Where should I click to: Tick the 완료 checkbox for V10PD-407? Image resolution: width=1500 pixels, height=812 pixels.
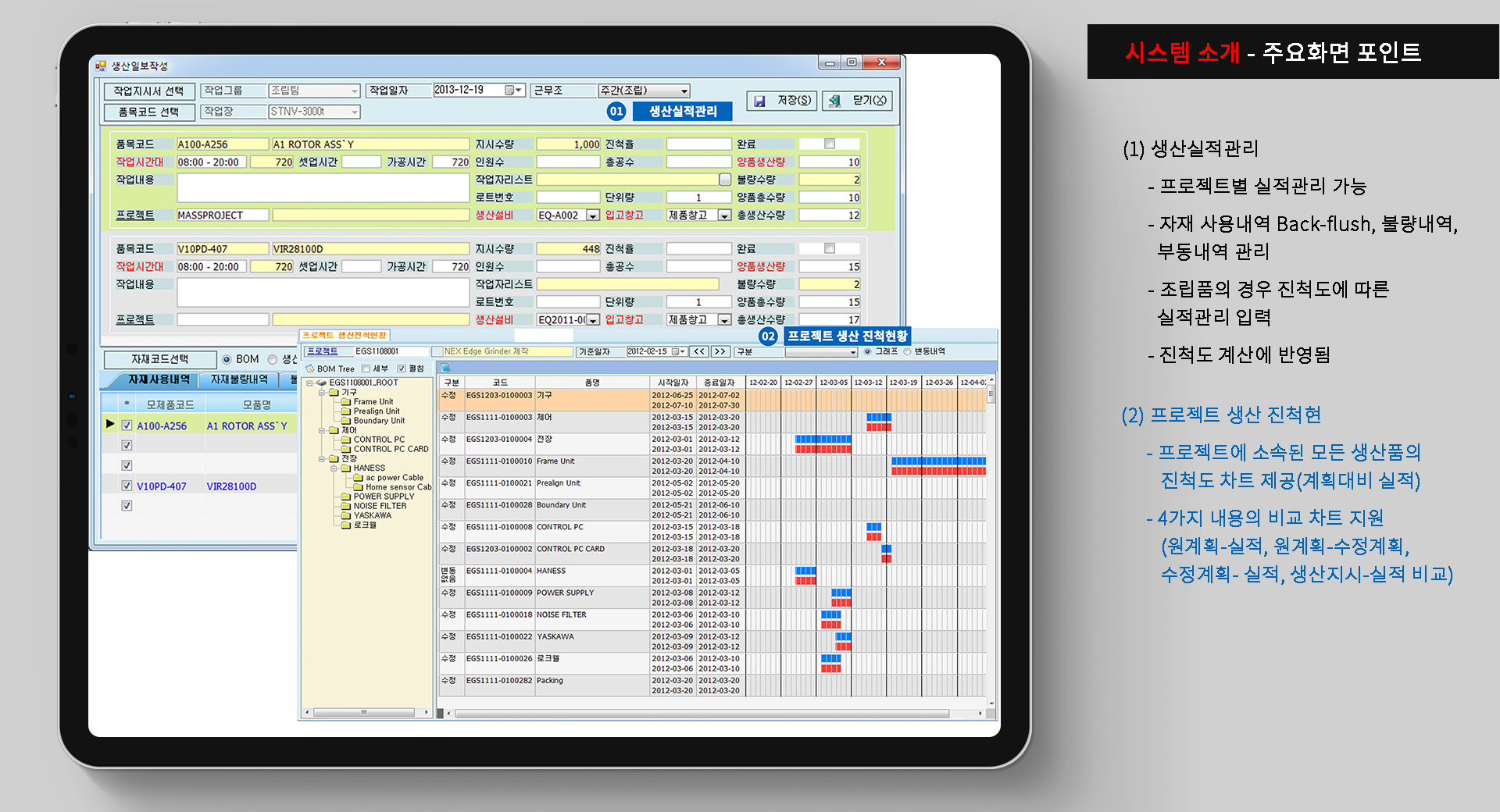(x=830, y=248)
